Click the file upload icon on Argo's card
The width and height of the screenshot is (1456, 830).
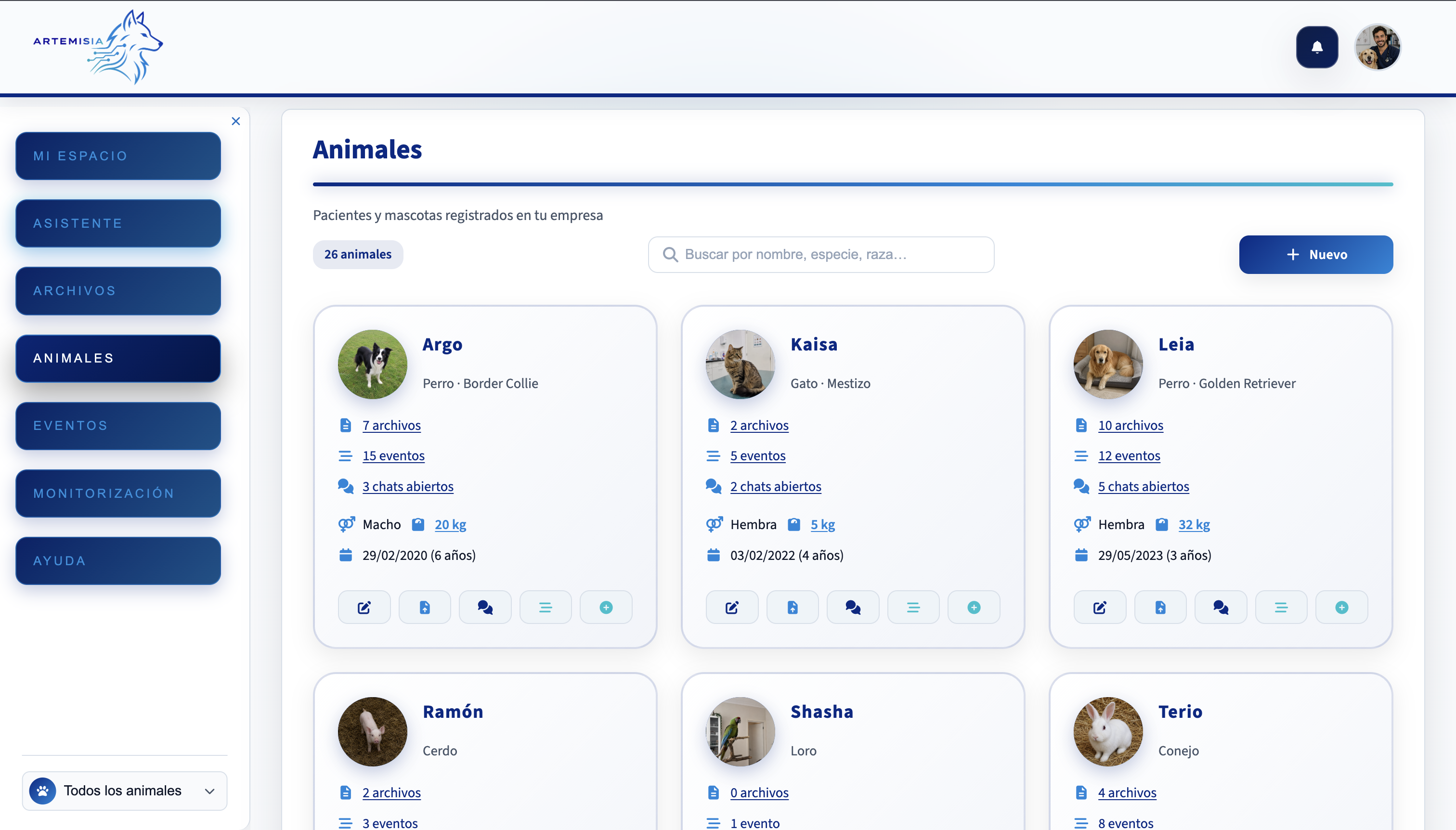tap(425, 608)
